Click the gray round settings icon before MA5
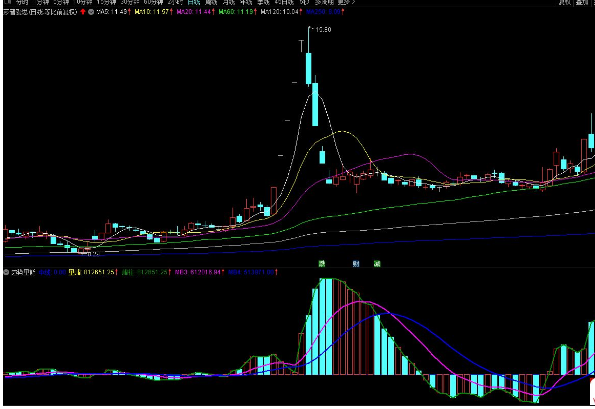 pos(91,12)
